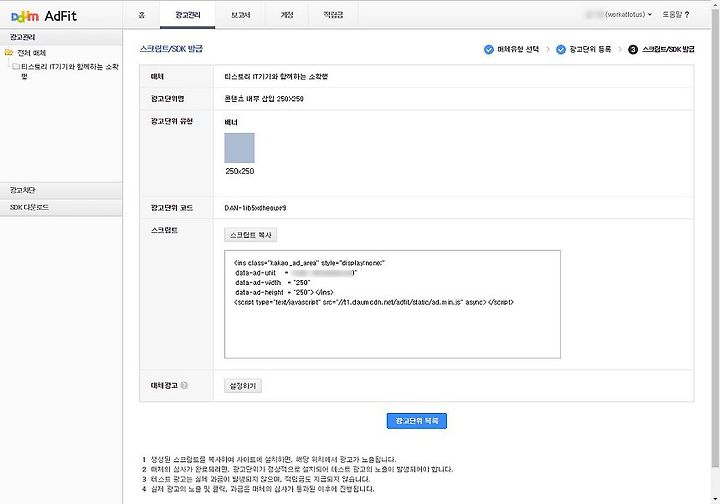
Task: Click the 광고단위 코드 row label
Action: tap(172, 208)
